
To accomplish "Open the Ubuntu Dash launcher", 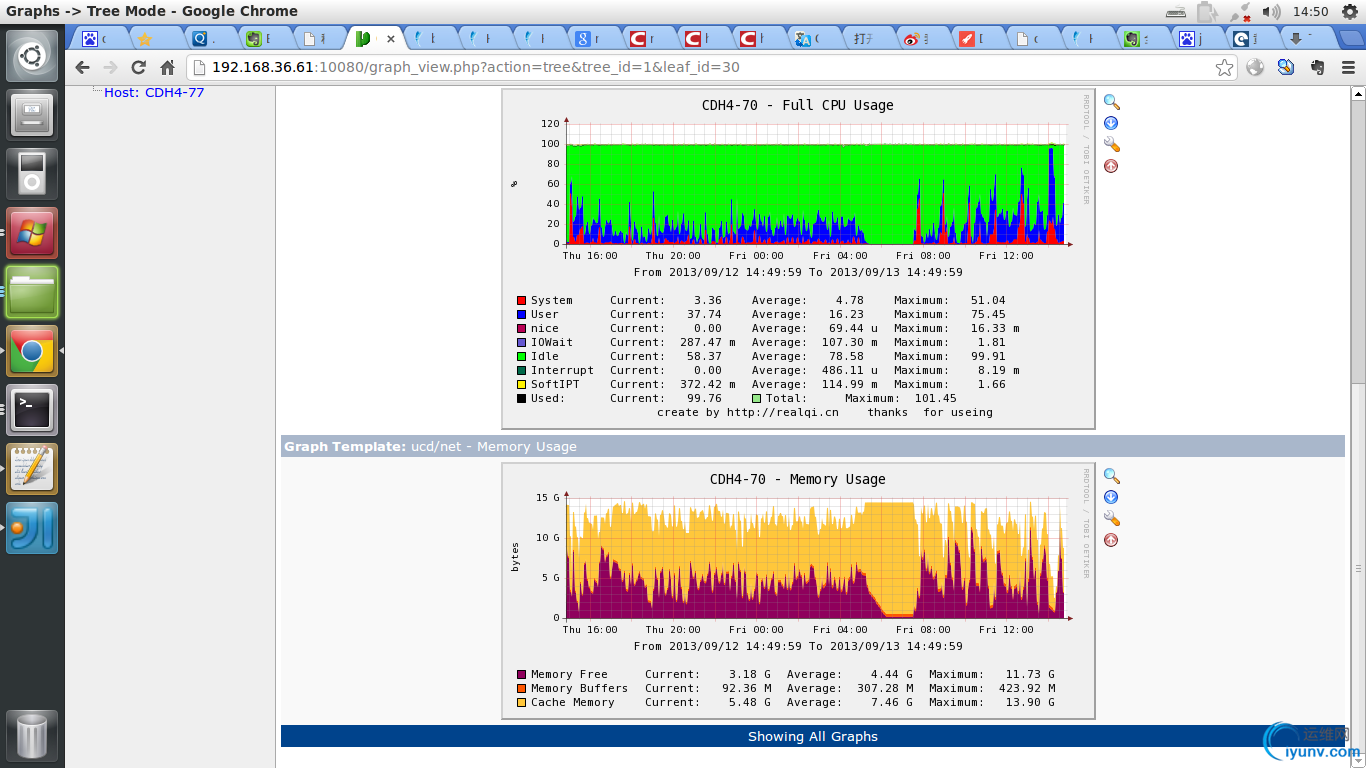I will point(32,56).
